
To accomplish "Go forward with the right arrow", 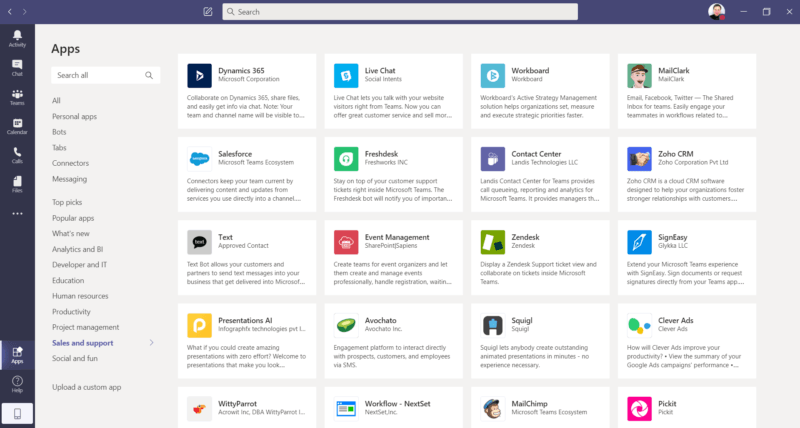I will click(x=24, y=11).
